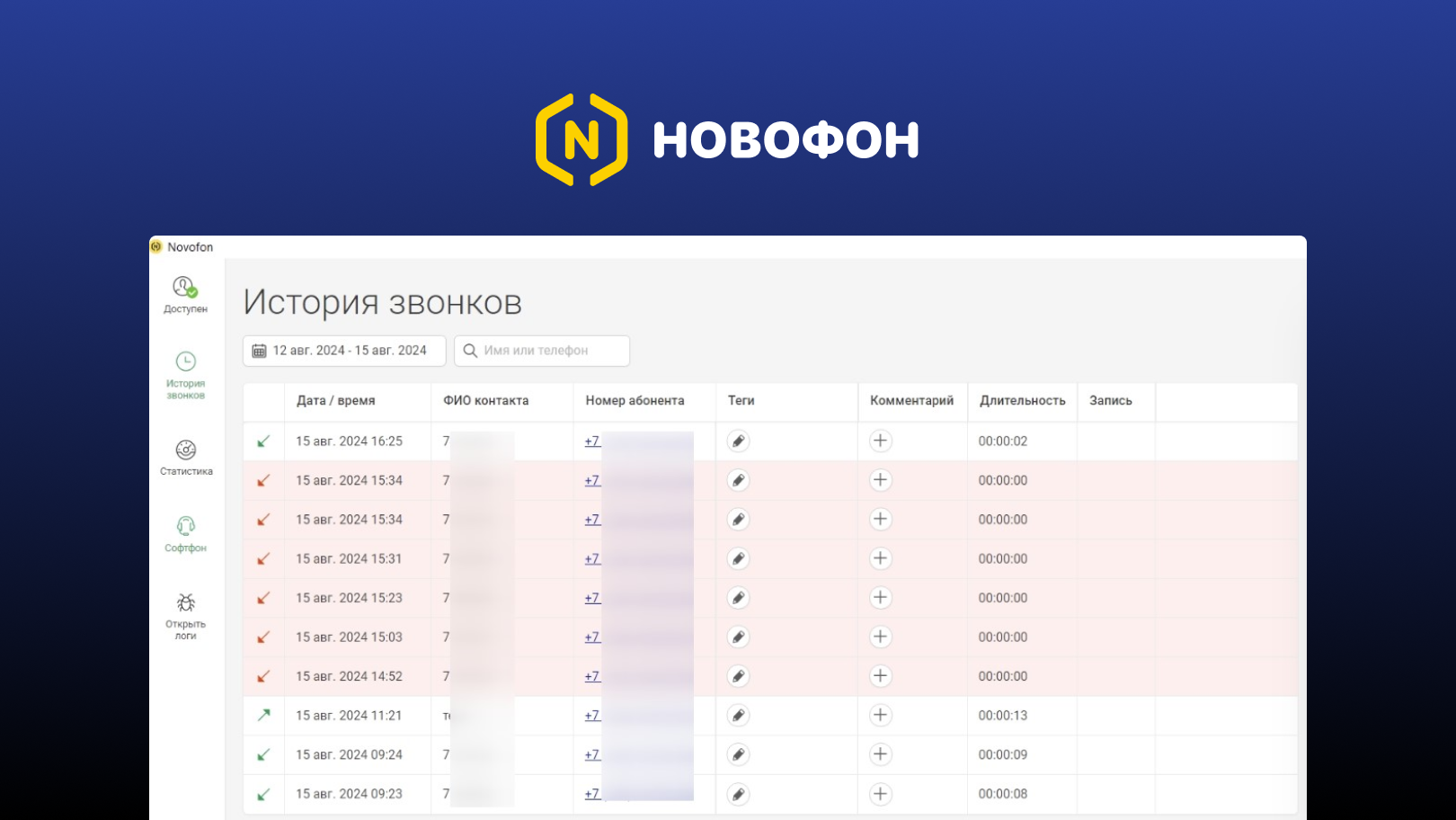Open the +7 phone number link in the top row
Screen dimensions: 1456x820
590,441
